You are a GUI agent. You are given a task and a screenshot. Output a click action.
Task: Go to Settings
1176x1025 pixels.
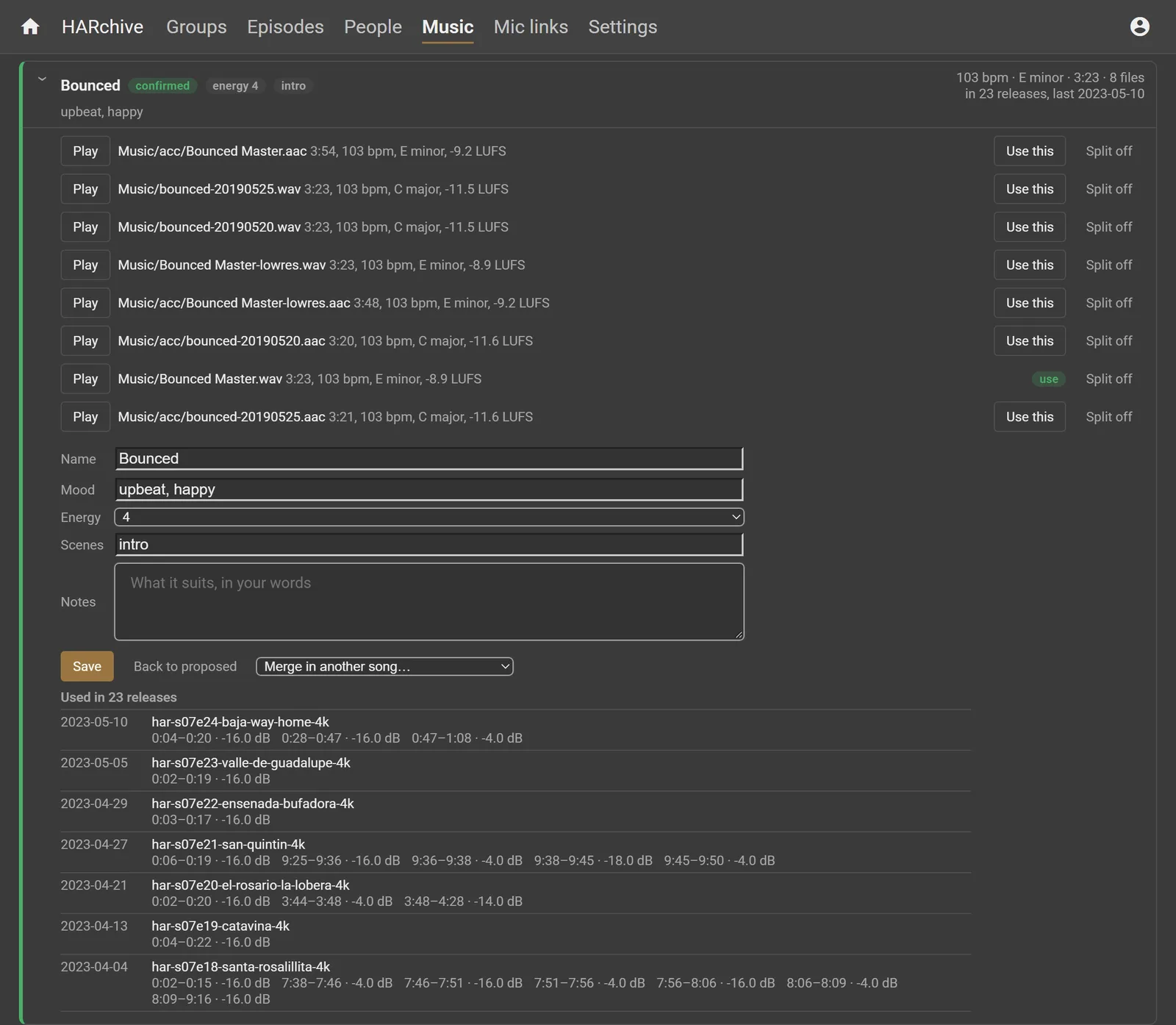tap(623, 26)
